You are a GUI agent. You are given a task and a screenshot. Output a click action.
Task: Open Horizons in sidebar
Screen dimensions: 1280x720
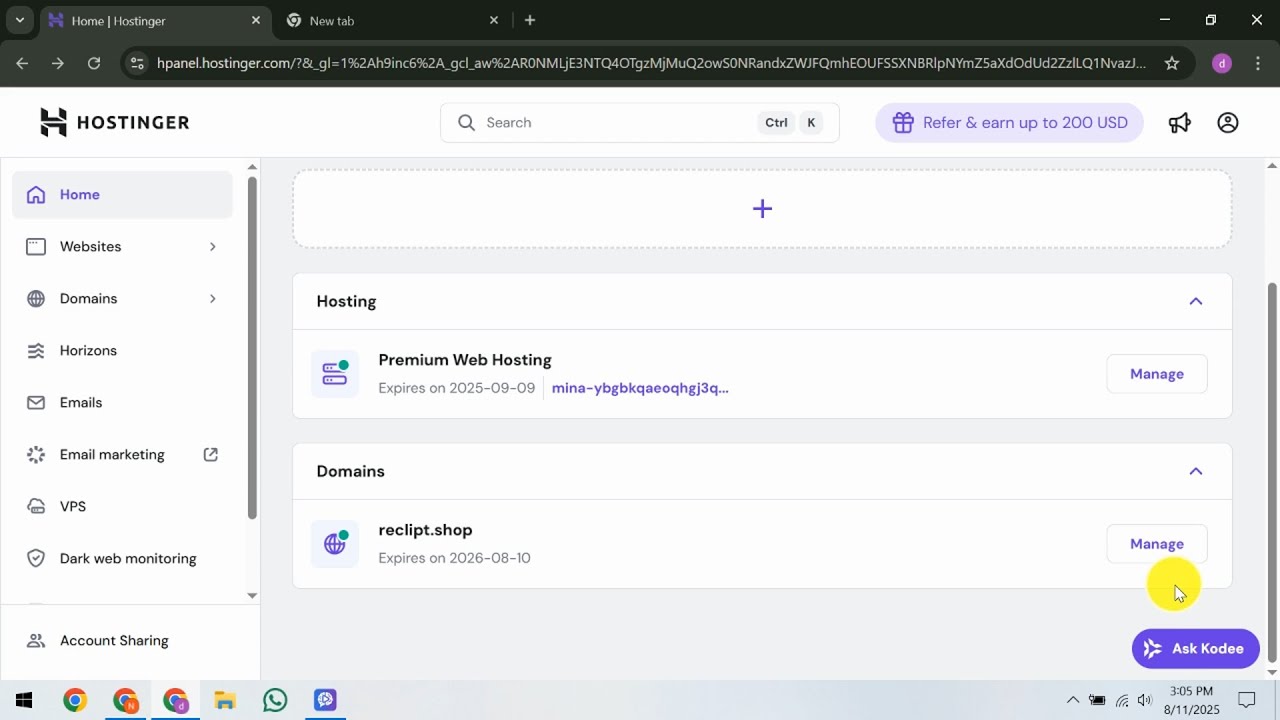[122, 351]
